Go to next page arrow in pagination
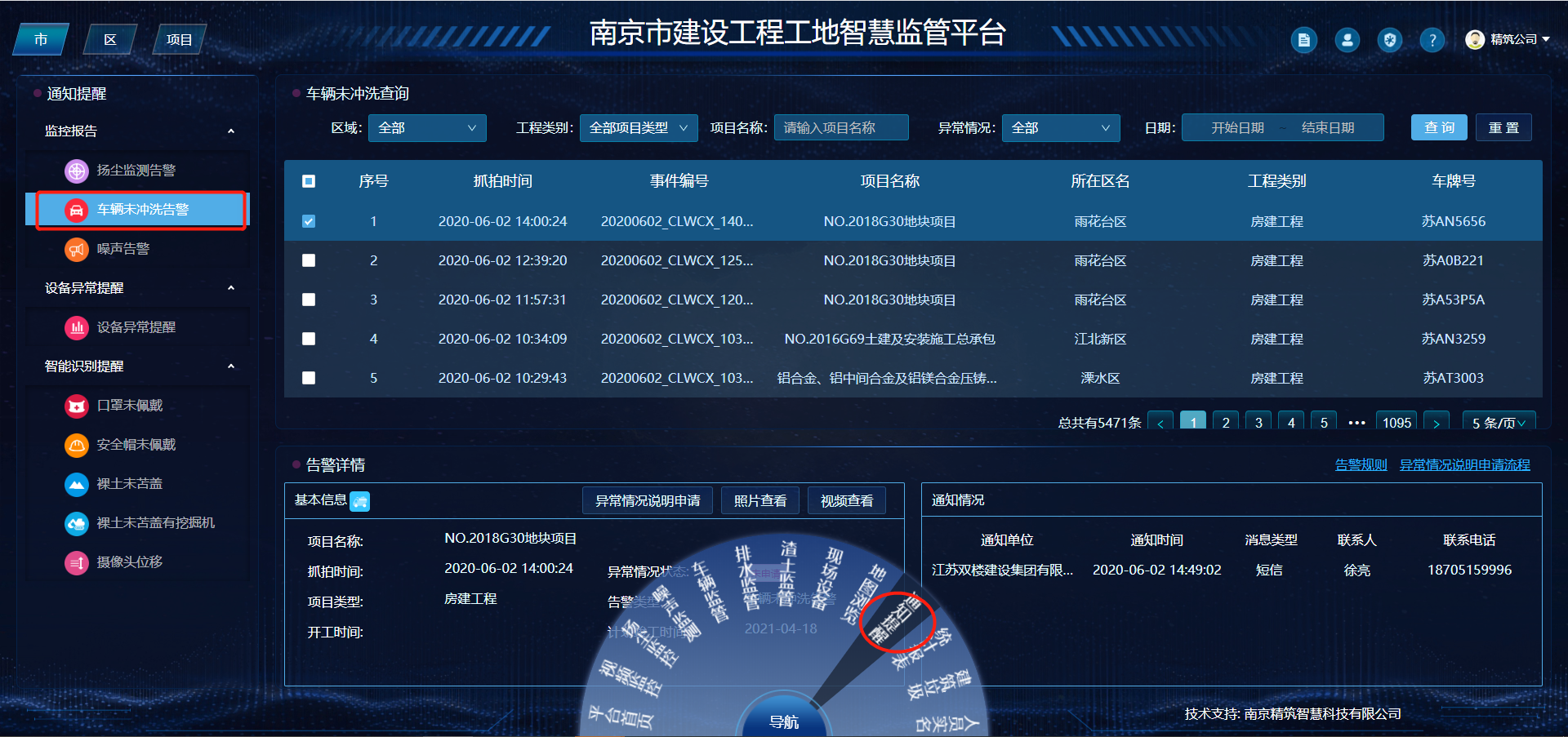 click(x=1437, y=422)
